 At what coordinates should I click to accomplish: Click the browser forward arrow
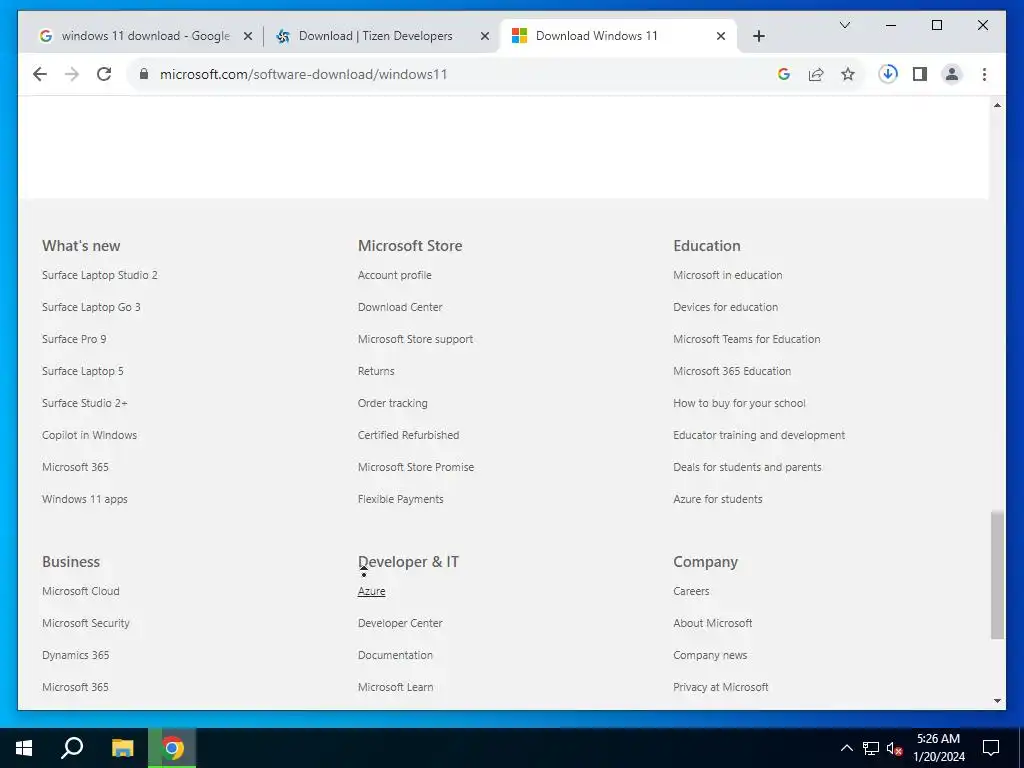click(x=72, y=74)
